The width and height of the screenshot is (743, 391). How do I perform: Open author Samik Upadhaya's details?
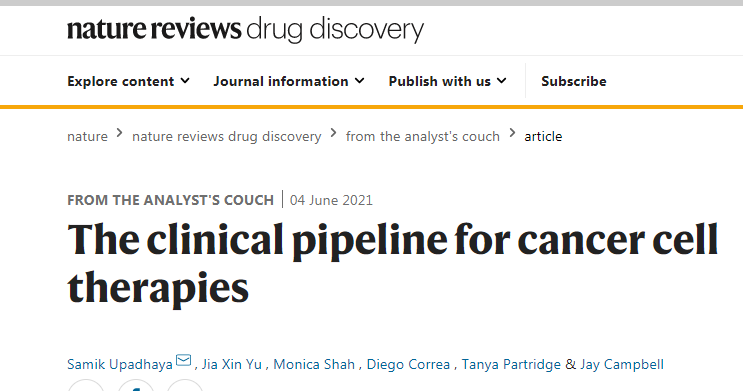[120, 364]
